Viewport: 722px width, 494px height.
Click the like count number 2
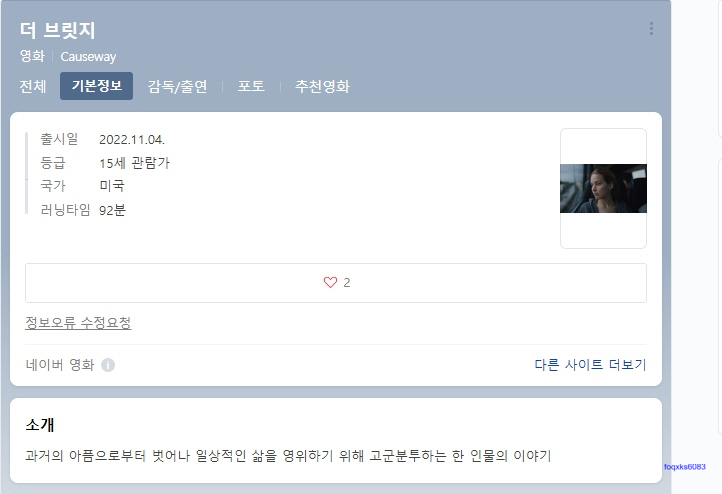point(347,283)
